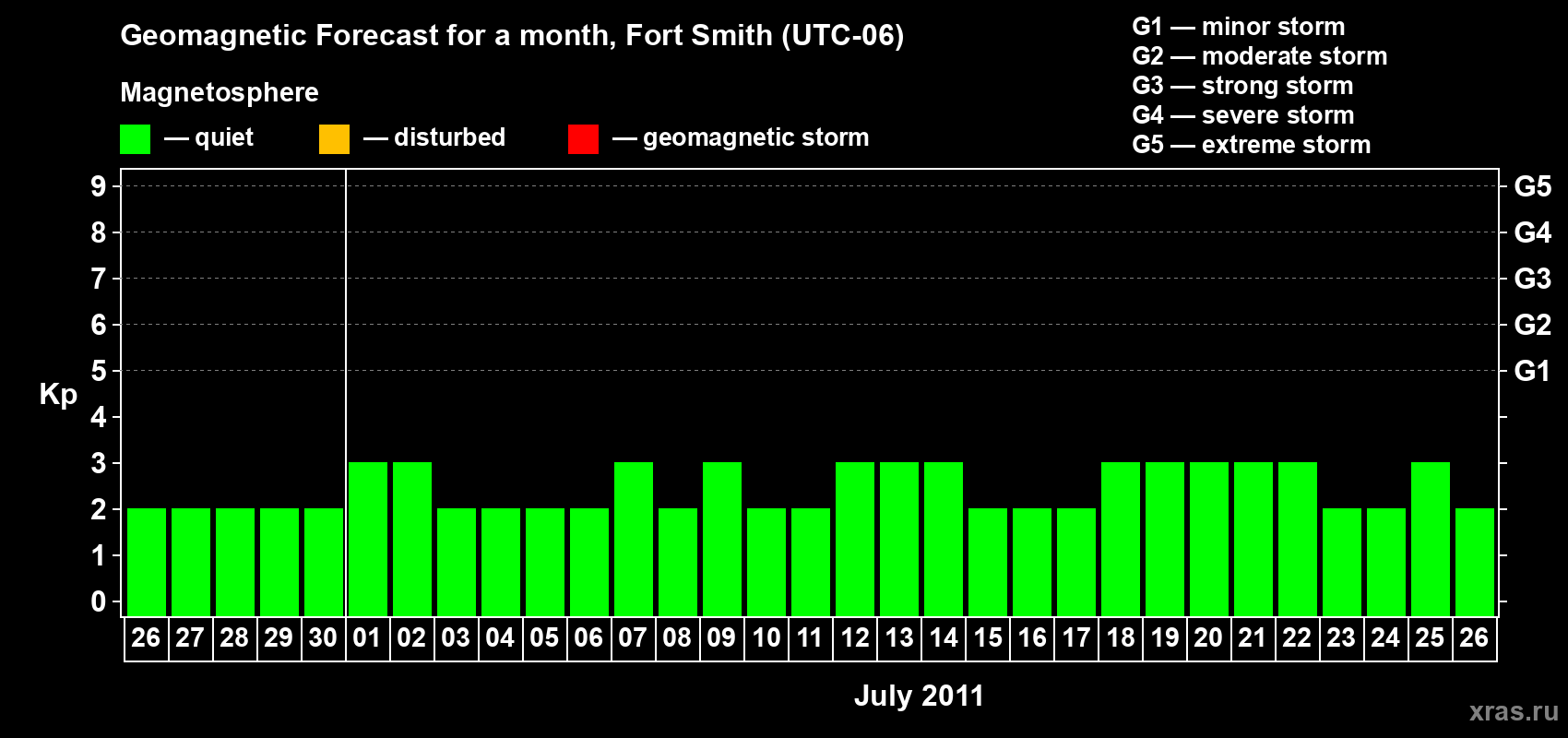Click 'G5 — extreme storm' legend line
Screen dimensions: 1568x738
(x=1251, y=145)
